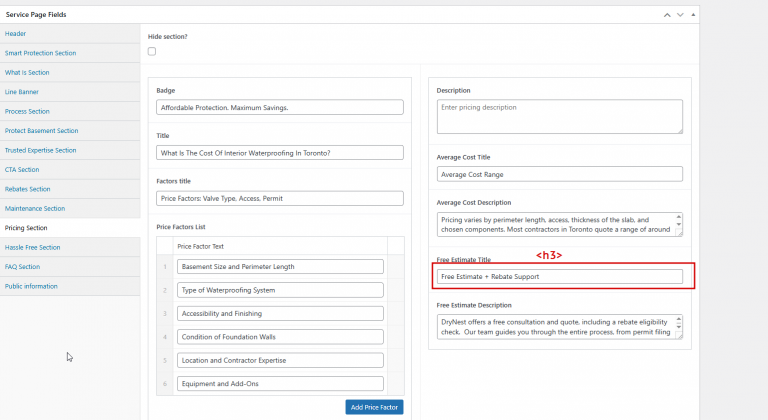Click the Accessibility and Finishing factor field
Screen dimensions: 768x420
coord(280,313)
